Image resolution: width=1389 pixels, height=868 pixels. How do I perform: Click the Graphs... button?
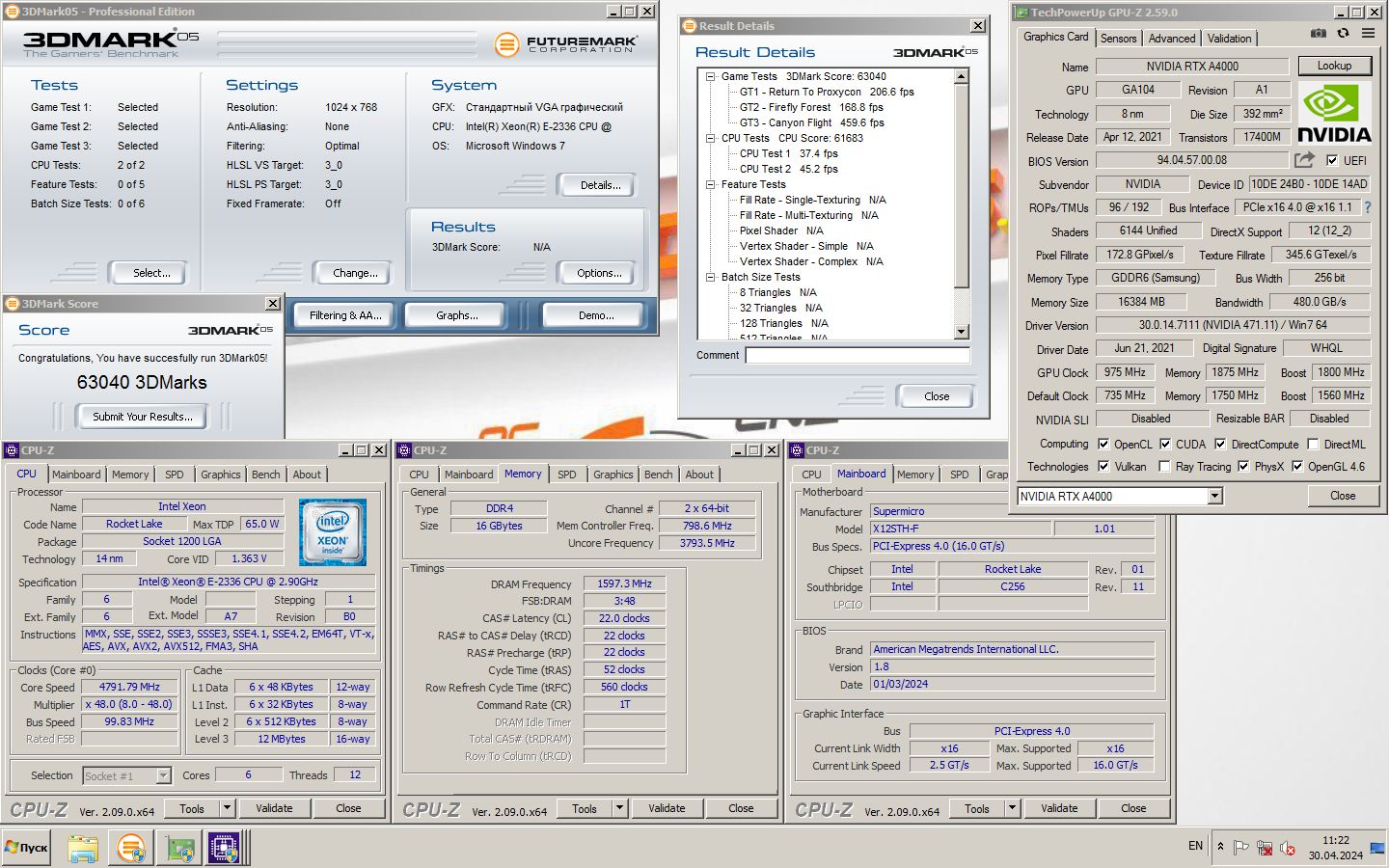(x=457, y=315)
